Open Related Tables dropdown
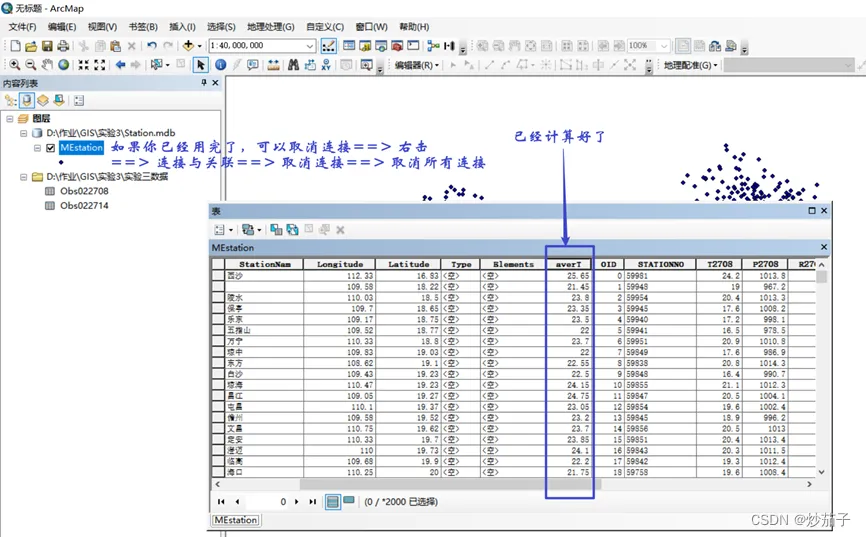This screenshot has width=866, height=537. 251,230
